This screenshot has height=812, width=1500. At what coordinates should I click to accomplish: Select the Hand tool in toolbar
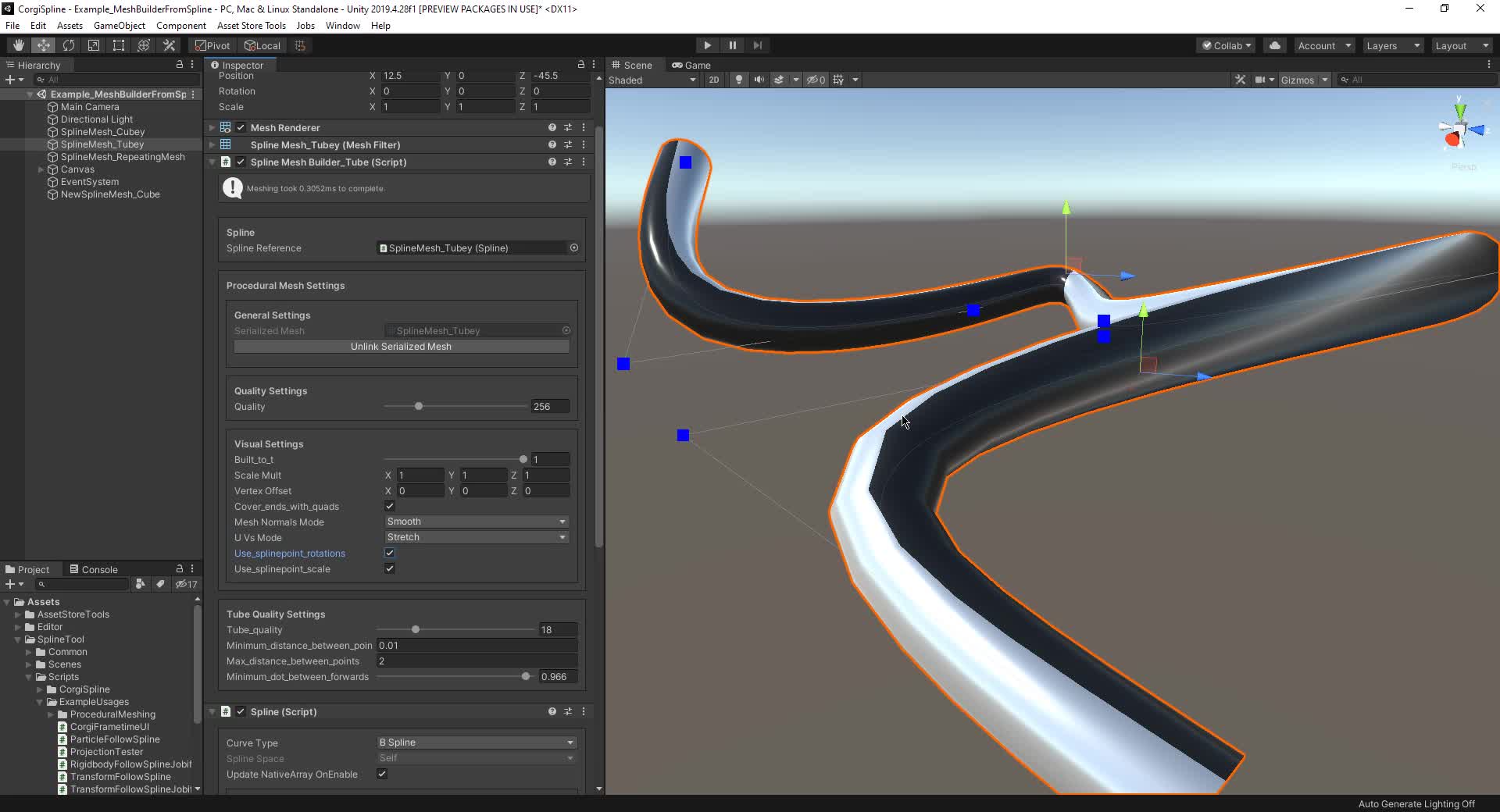tap(19, 45)
